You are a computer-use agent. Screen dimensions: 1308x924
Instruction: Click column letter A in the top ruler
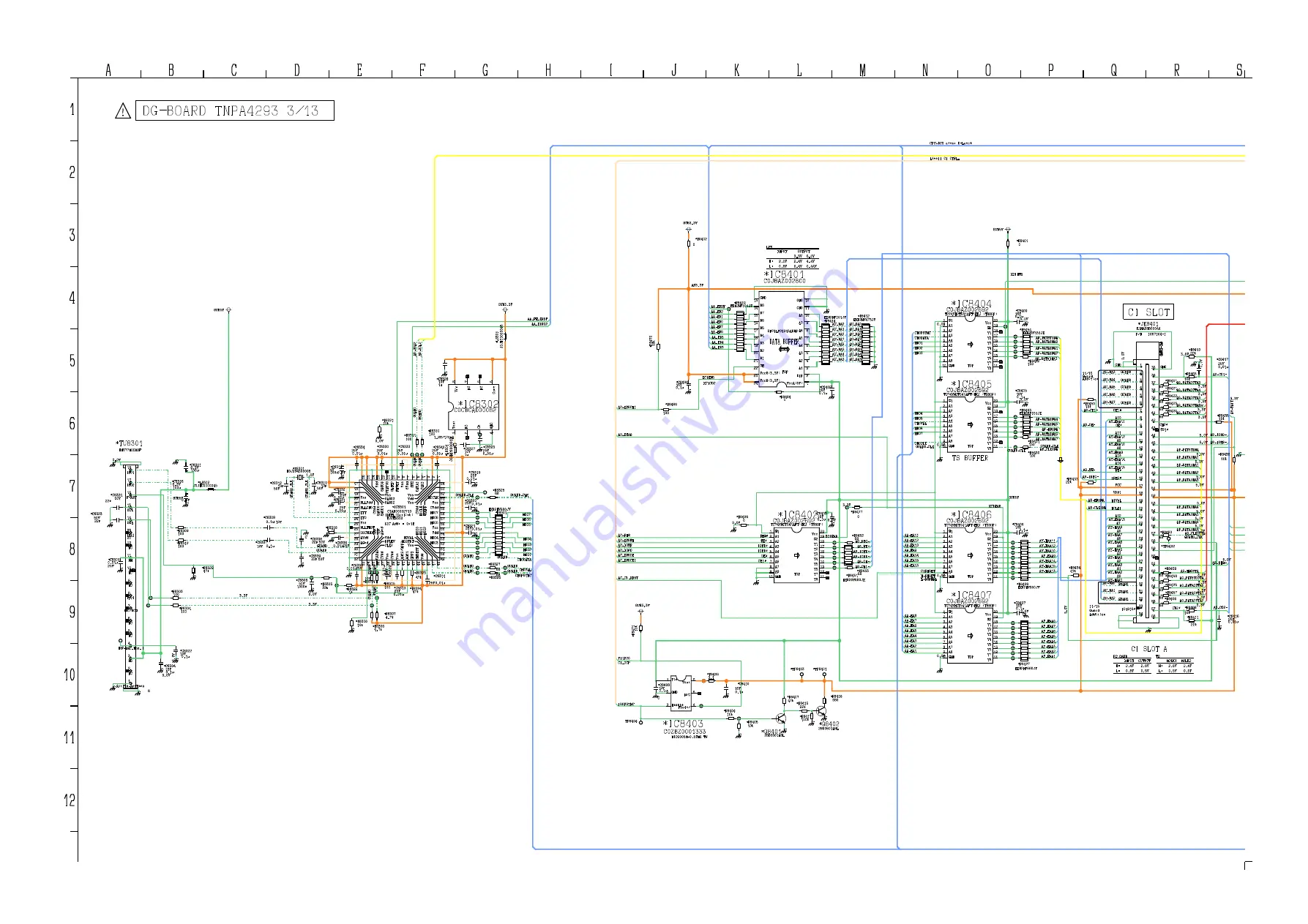pos(108,70)
